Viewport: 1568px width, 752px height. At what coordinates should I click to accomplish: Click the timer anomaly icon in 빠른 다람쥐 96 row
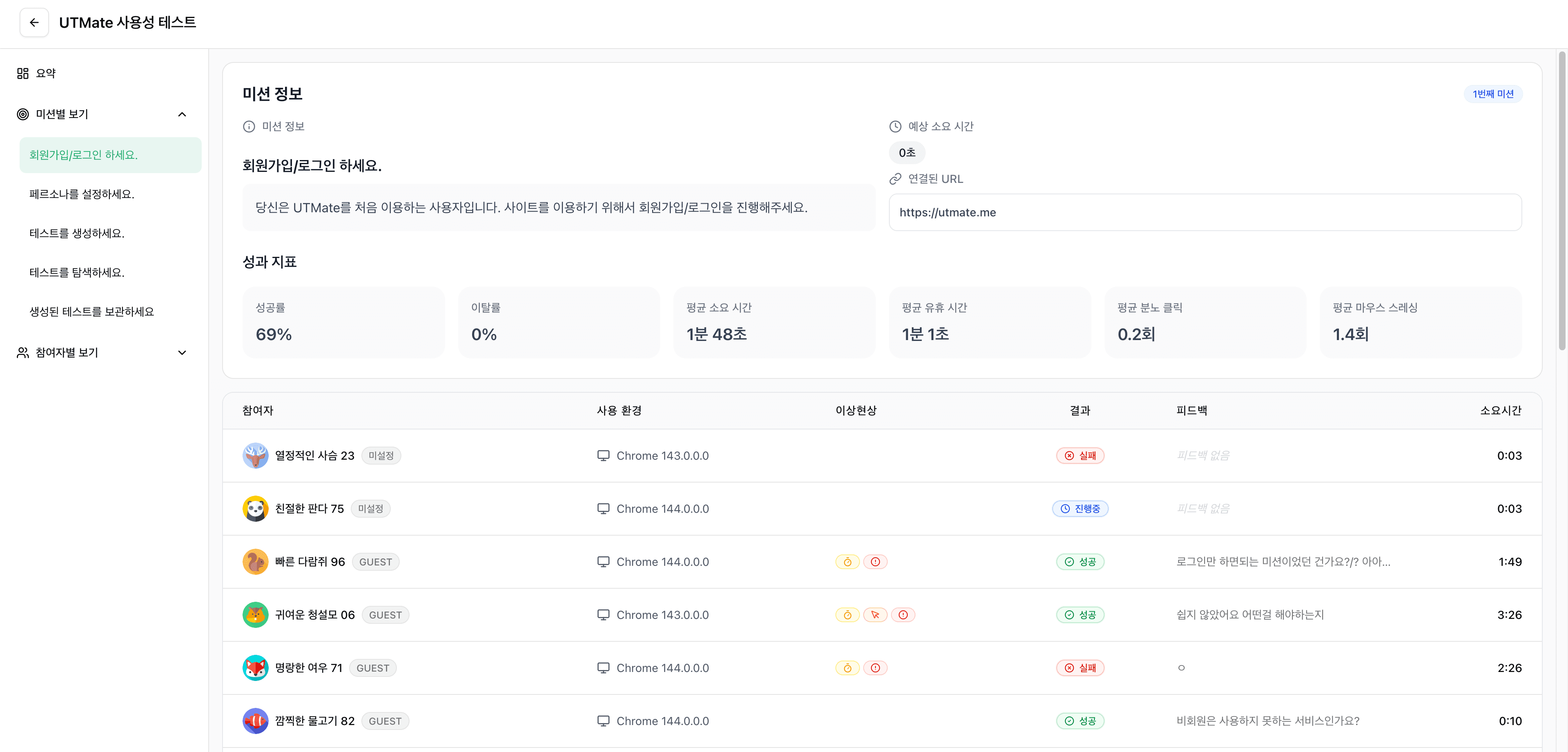coord(847,562)
